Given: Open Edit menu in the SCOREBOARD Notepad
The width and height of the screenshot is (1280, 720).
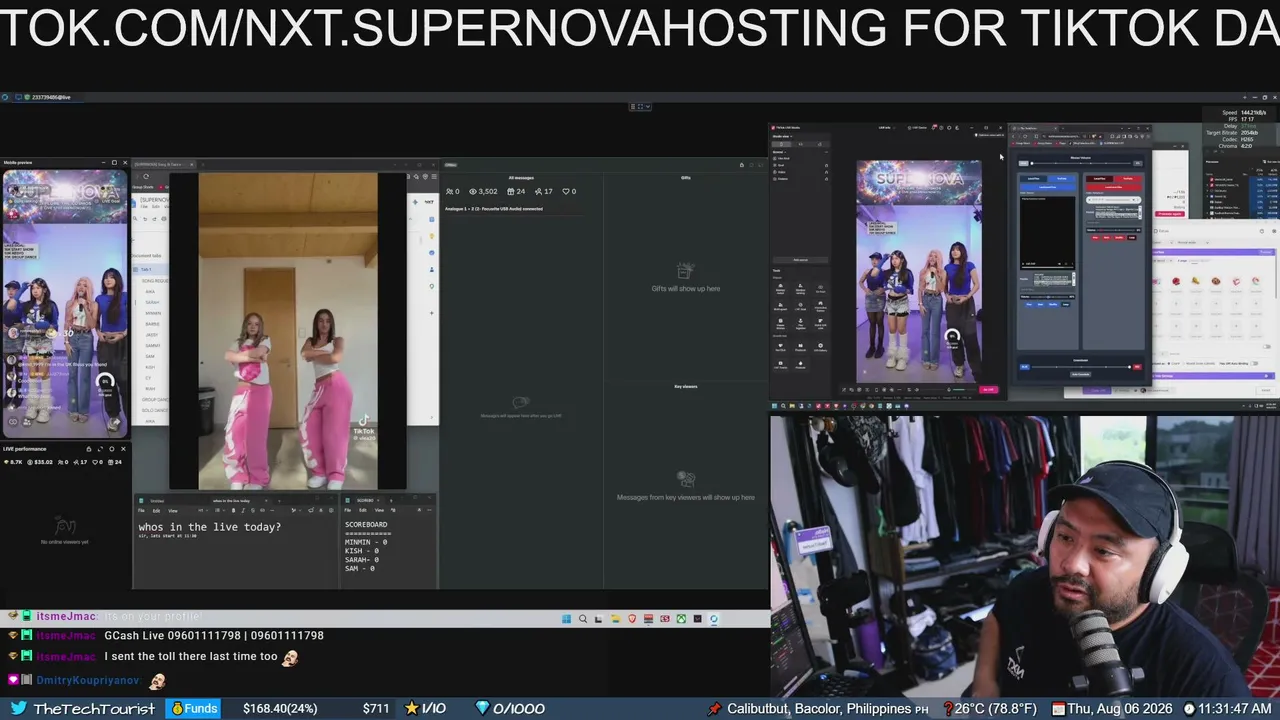Looking at the screenshot, I should (363, 510).
